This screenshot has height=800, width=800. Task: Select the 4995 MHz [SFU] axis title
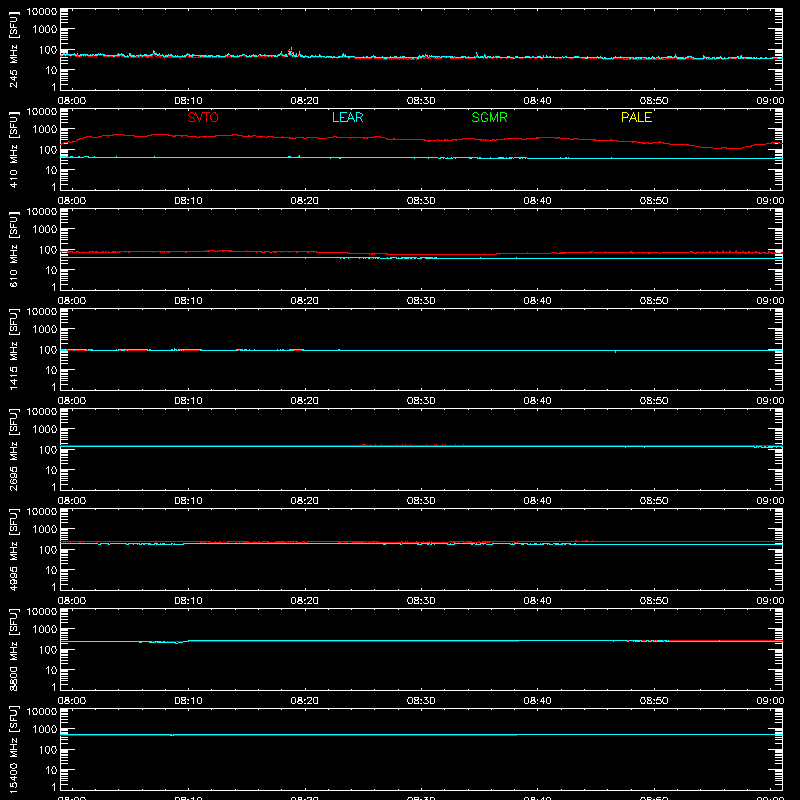[x=13, y=549]
